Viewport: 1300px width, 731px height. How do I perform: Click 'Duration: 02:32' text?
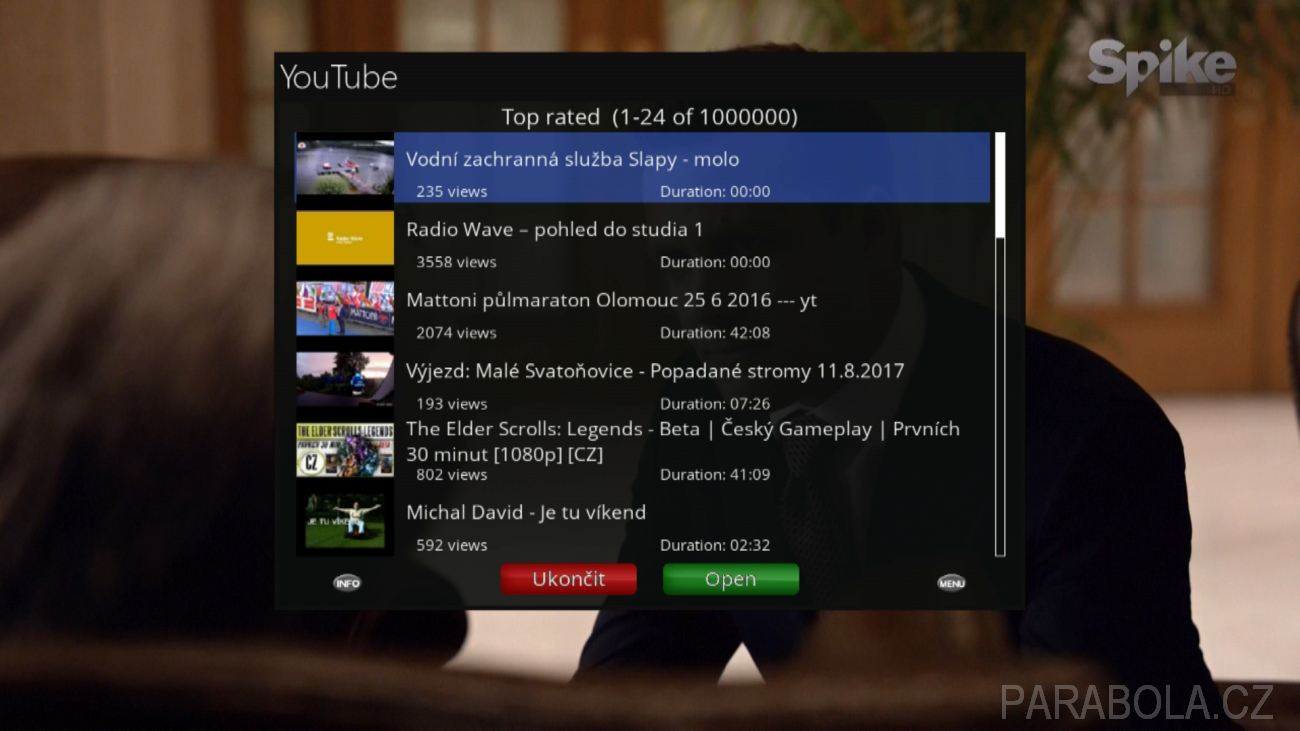pos(715,546)
